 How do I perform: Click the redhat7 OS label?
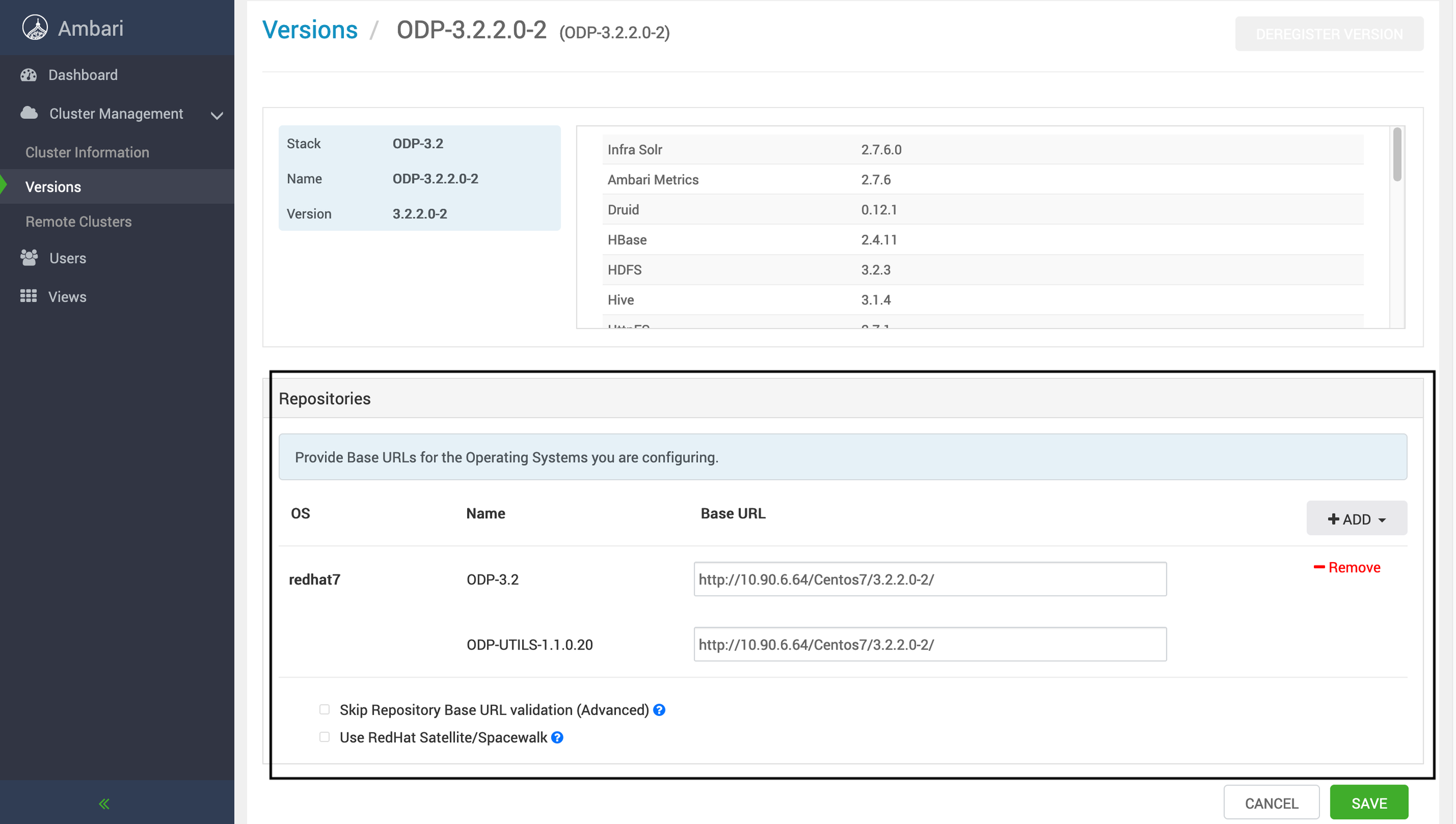314,579
